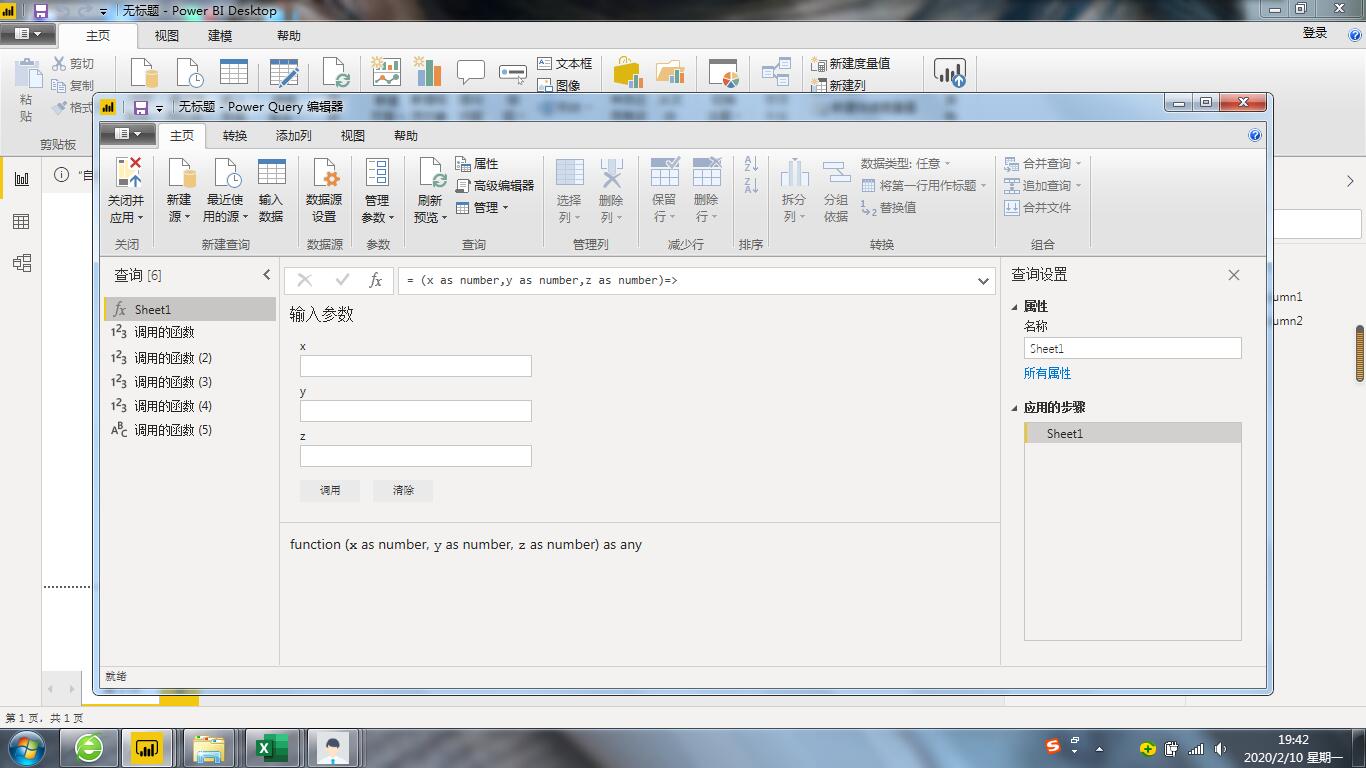Screen dimensions: 1366x768
Task: Open the Append Queries (追加查询) dropdown
Action: coord(1043,186)
